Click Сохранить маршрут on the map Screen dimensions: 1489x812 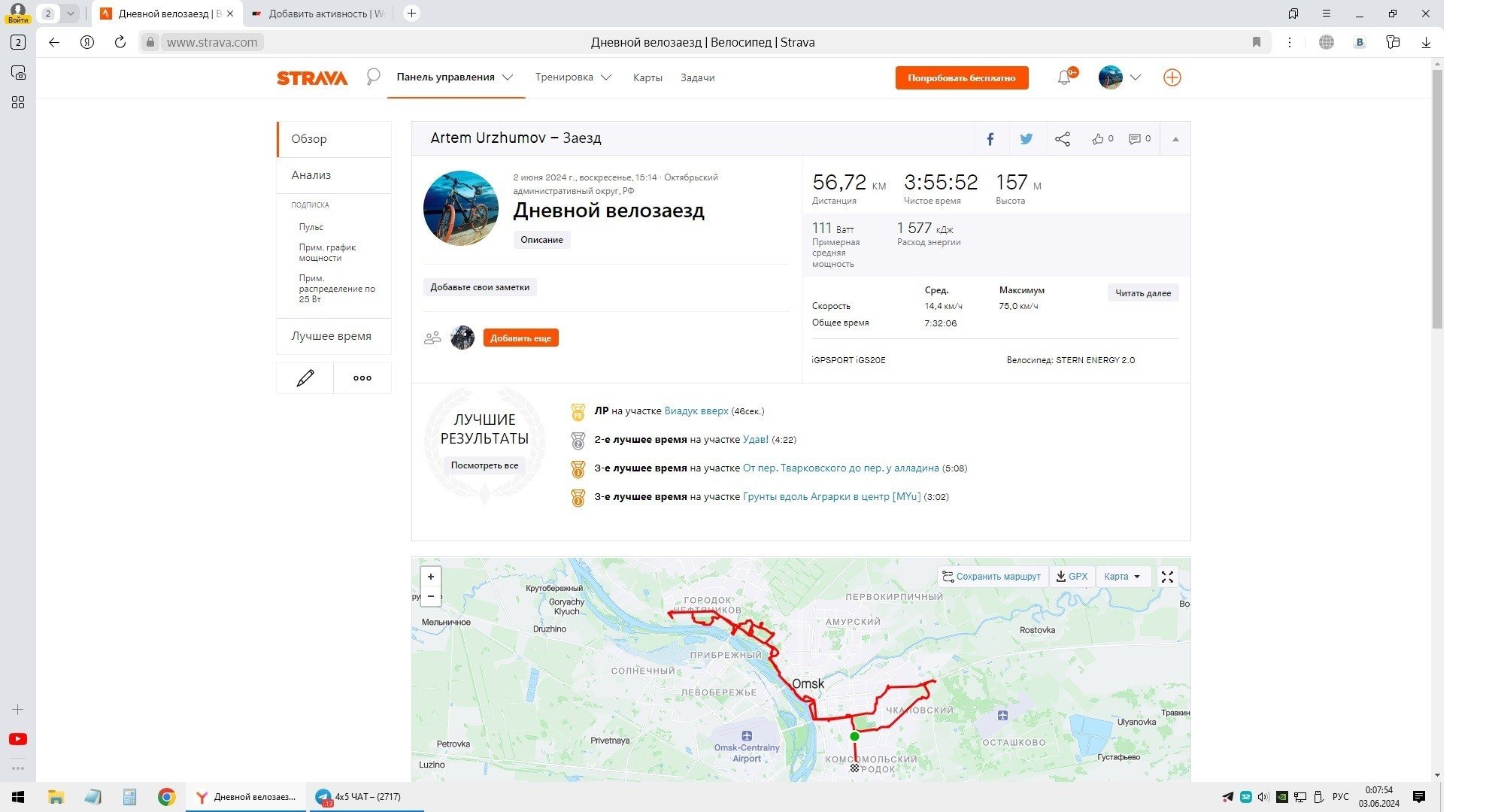click(992, 577)
